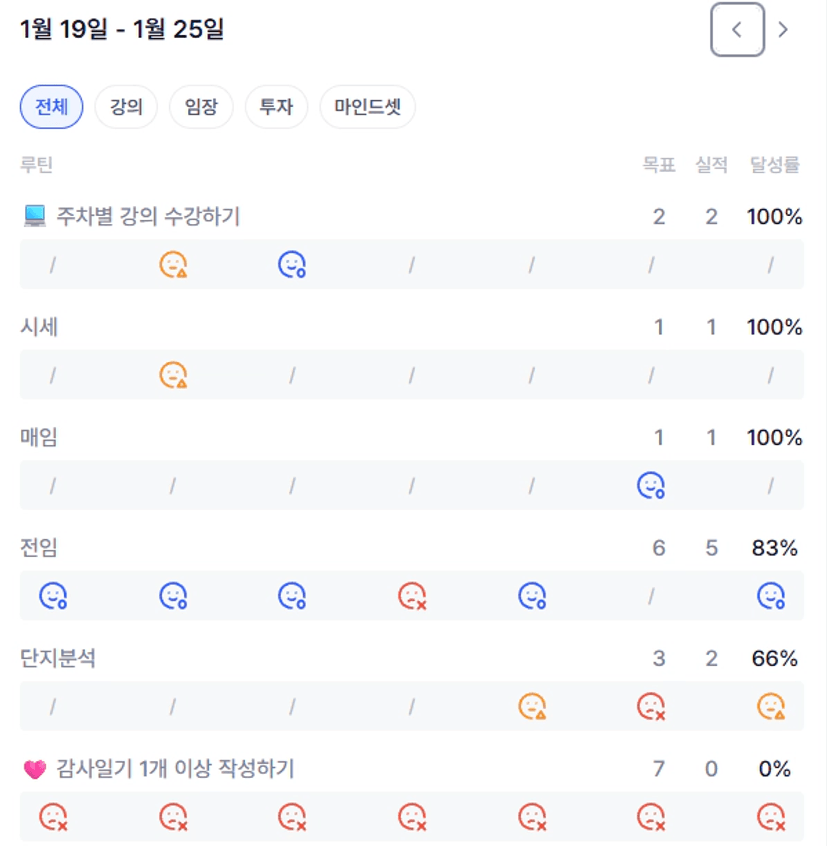
Task: Click the first red face in 감사일기 row
Action: coord(53,818)
